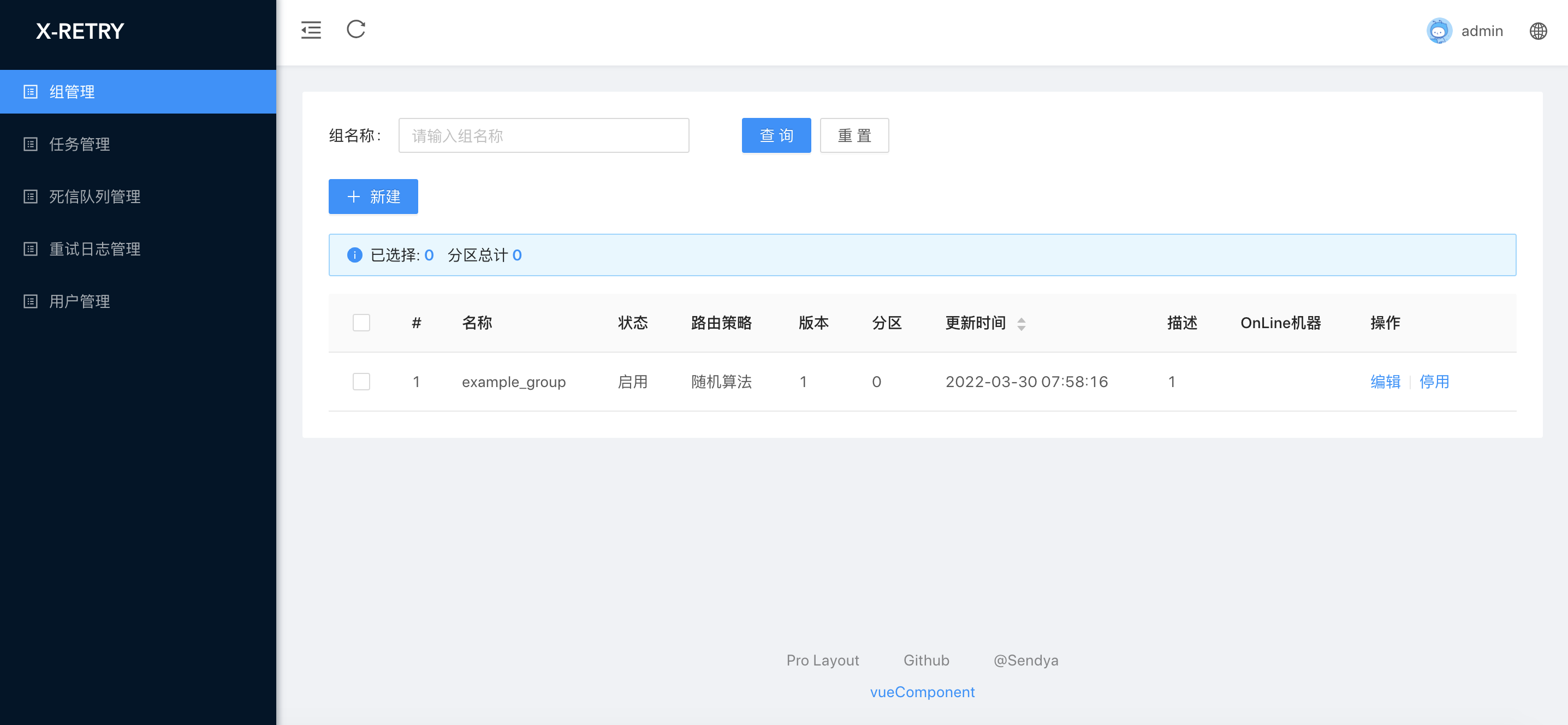Click the 新建 create button
Viewport: 1568px width, 725px height.
tap(373, 197)
